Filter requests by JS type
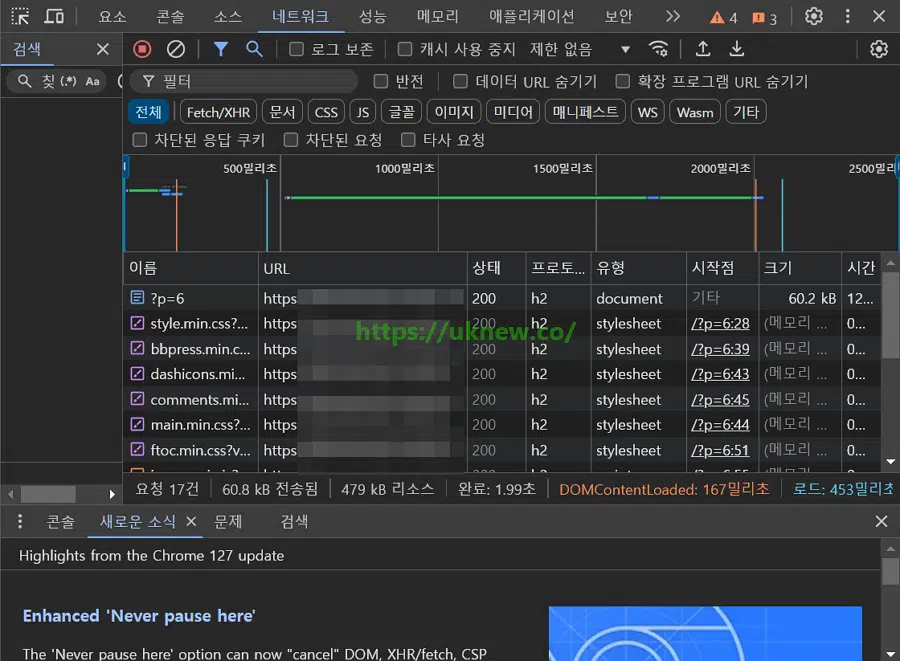This screenshot has width=900, height=661. coord(363,112)
